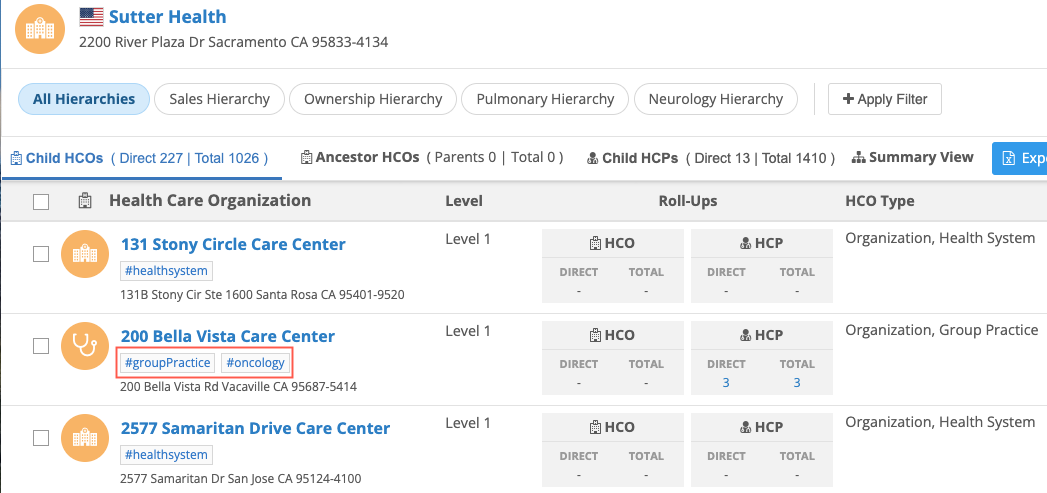Click the 131 Stony Circle building icon
1047x493 pixels.
(x=85, y=254)
